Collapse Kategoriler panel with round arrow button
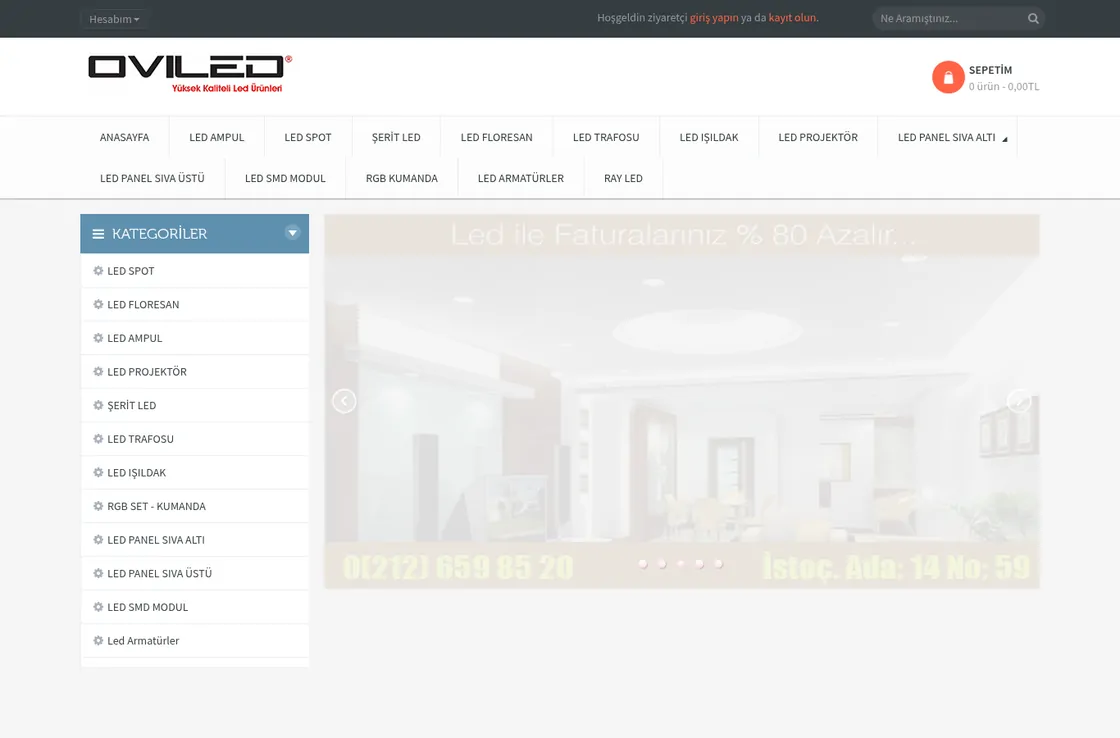1120x738 pixels. (x=292, y=232)
